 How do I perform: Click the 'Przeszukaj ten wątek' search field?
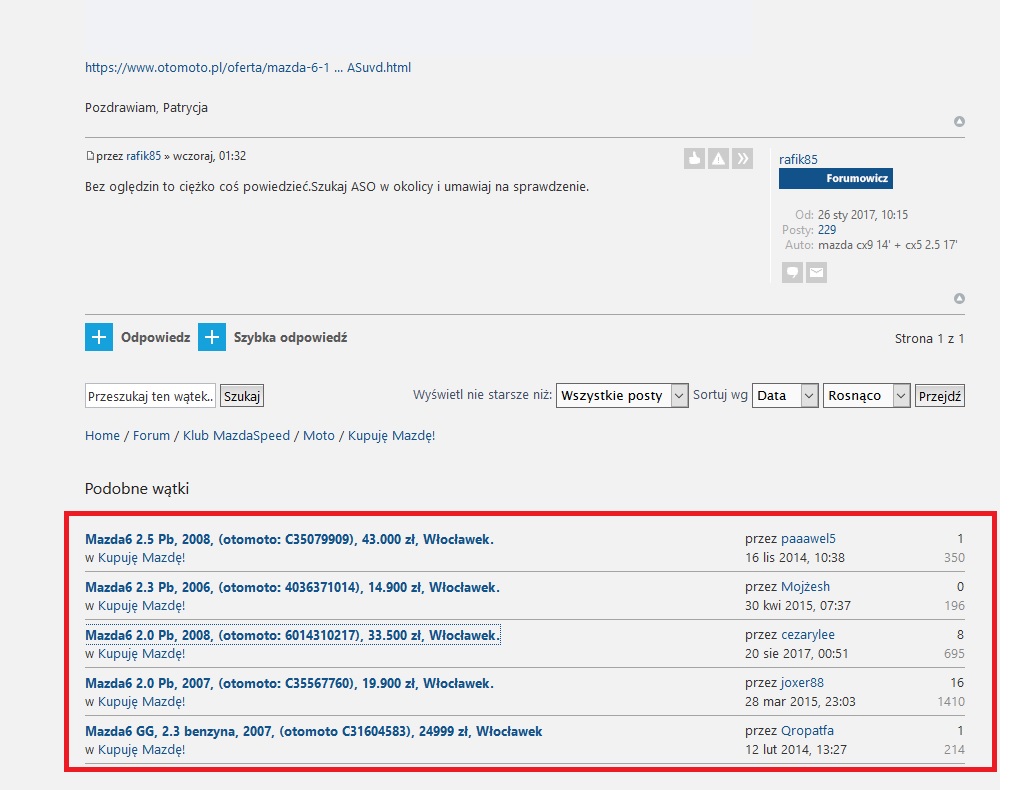coord(151,396)
